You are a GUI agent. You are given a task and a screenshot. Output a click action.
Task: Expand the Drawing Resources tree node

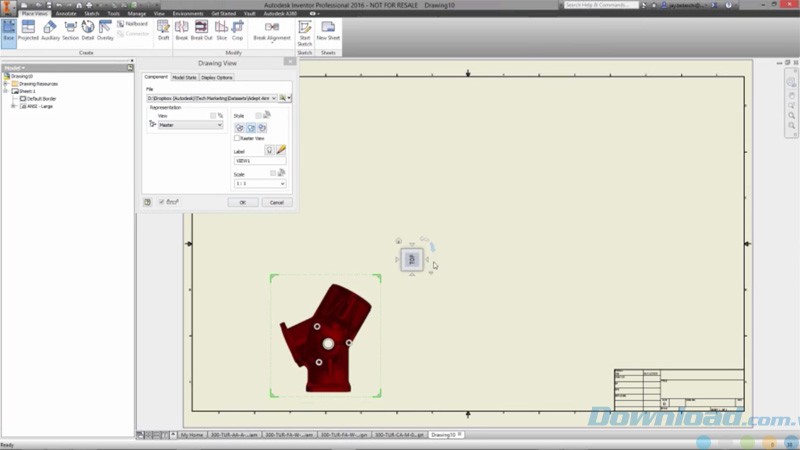[x=6, y=83]
